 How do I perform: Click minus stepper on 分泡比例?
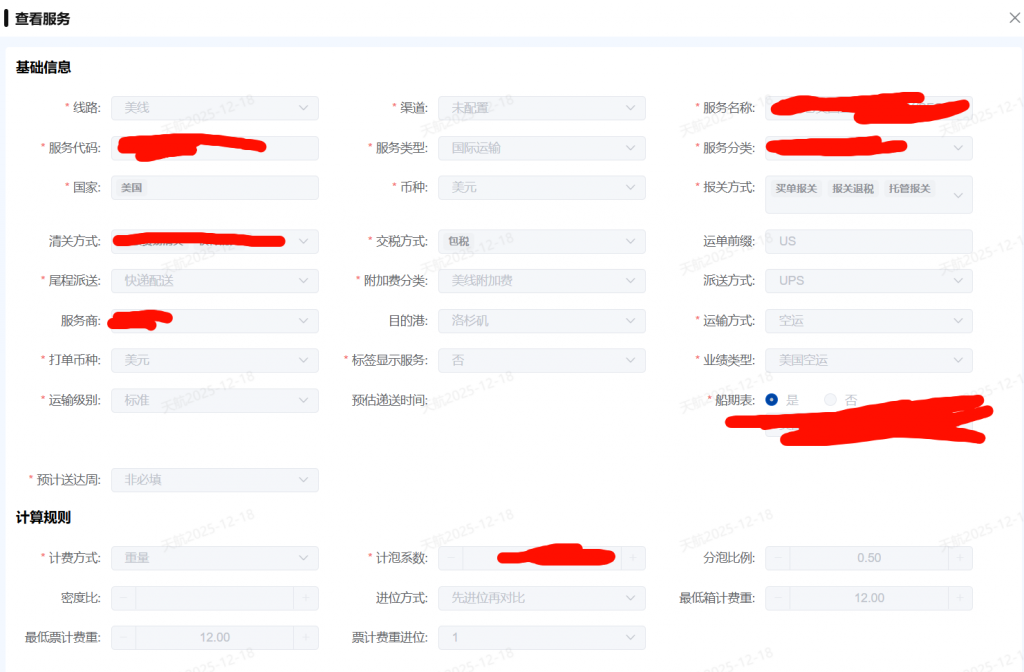(x=778, y=558)
